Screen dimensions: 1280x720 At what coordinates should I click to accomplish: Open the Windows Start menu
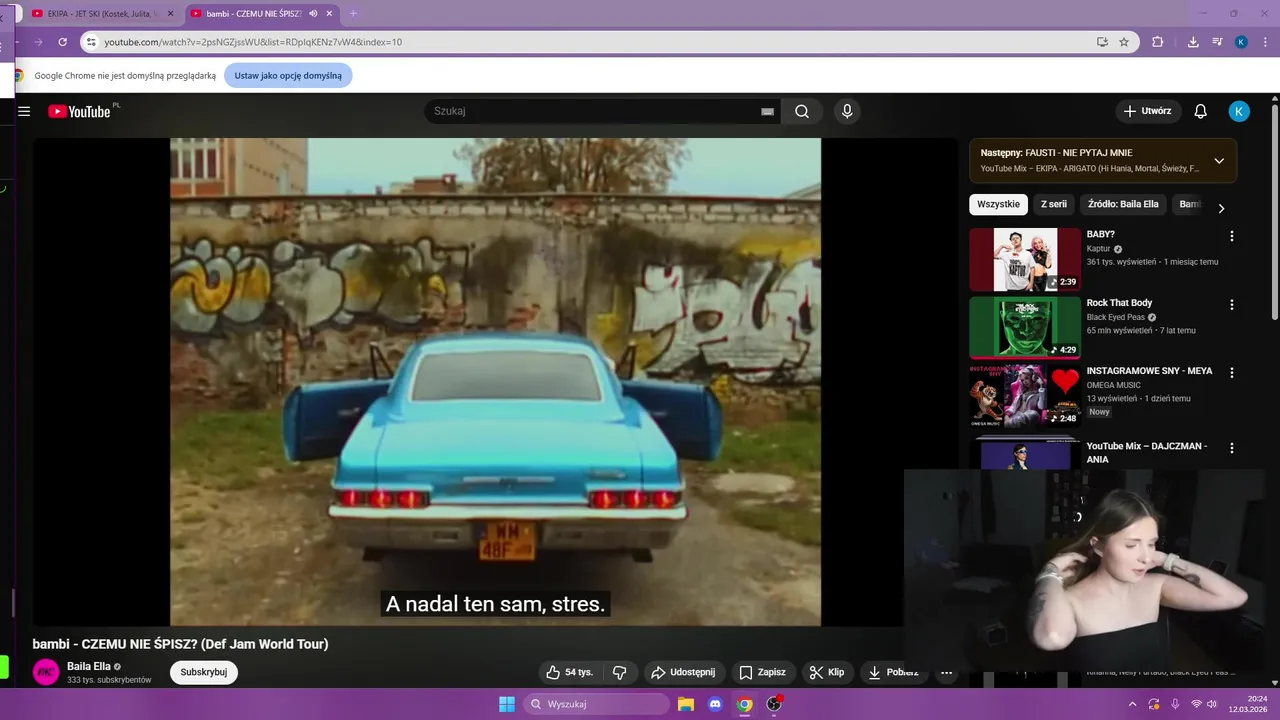point(507,704)
